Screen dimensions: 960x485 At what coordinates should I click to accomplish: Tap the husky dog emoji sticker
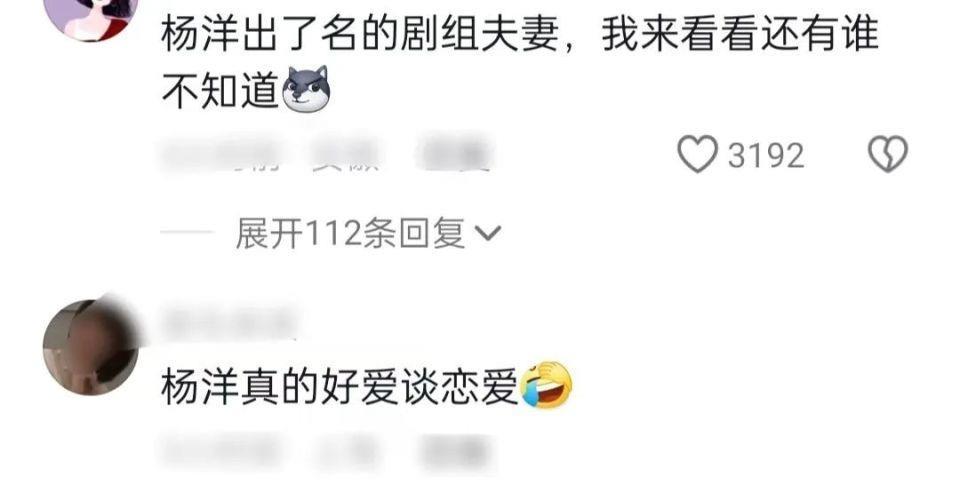[x=306, y=89]
